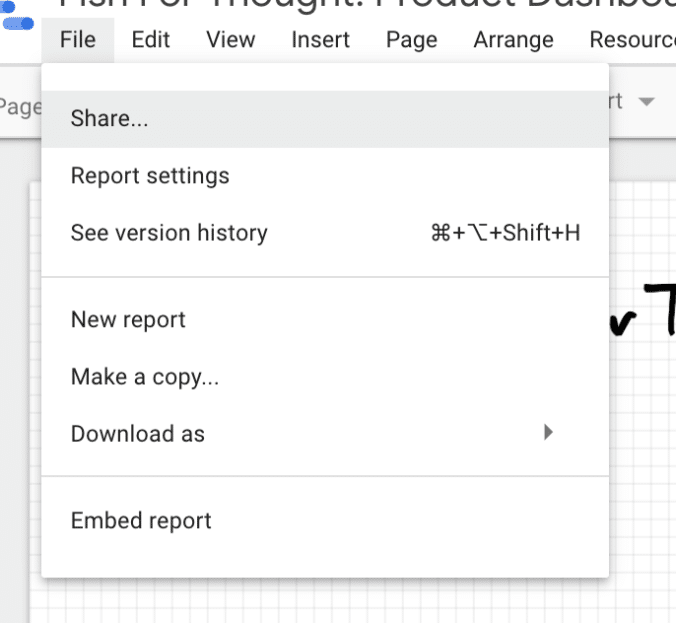676x623 pixels.
Task: Select See version history
Action: point(325,233)
